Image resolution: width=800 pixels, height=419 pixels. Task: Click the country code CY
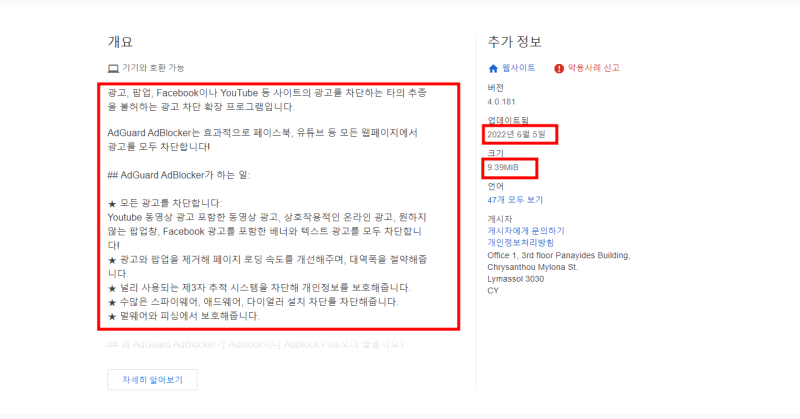click(492, 291)
